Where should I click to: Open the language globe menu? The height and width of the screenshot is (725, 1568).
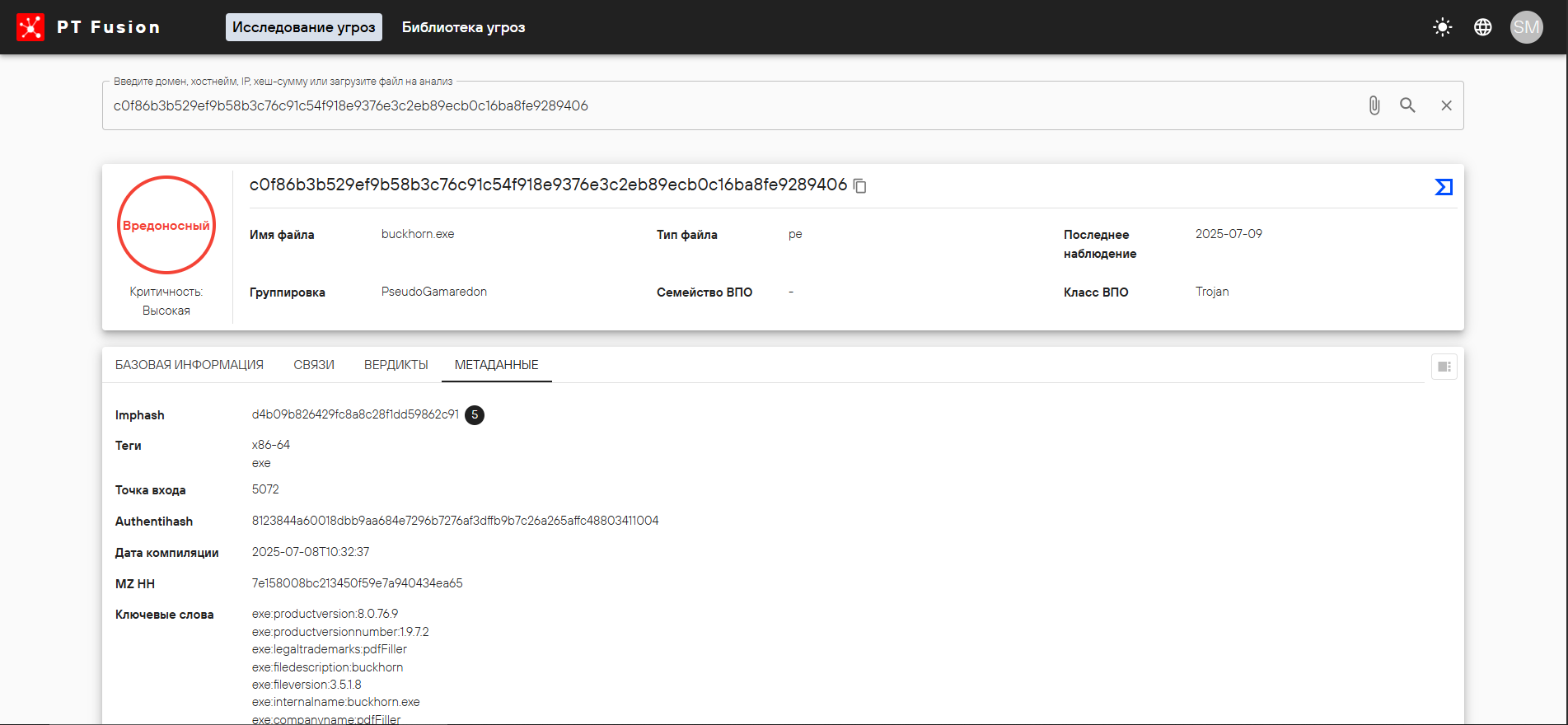[x=1483, y=27]
